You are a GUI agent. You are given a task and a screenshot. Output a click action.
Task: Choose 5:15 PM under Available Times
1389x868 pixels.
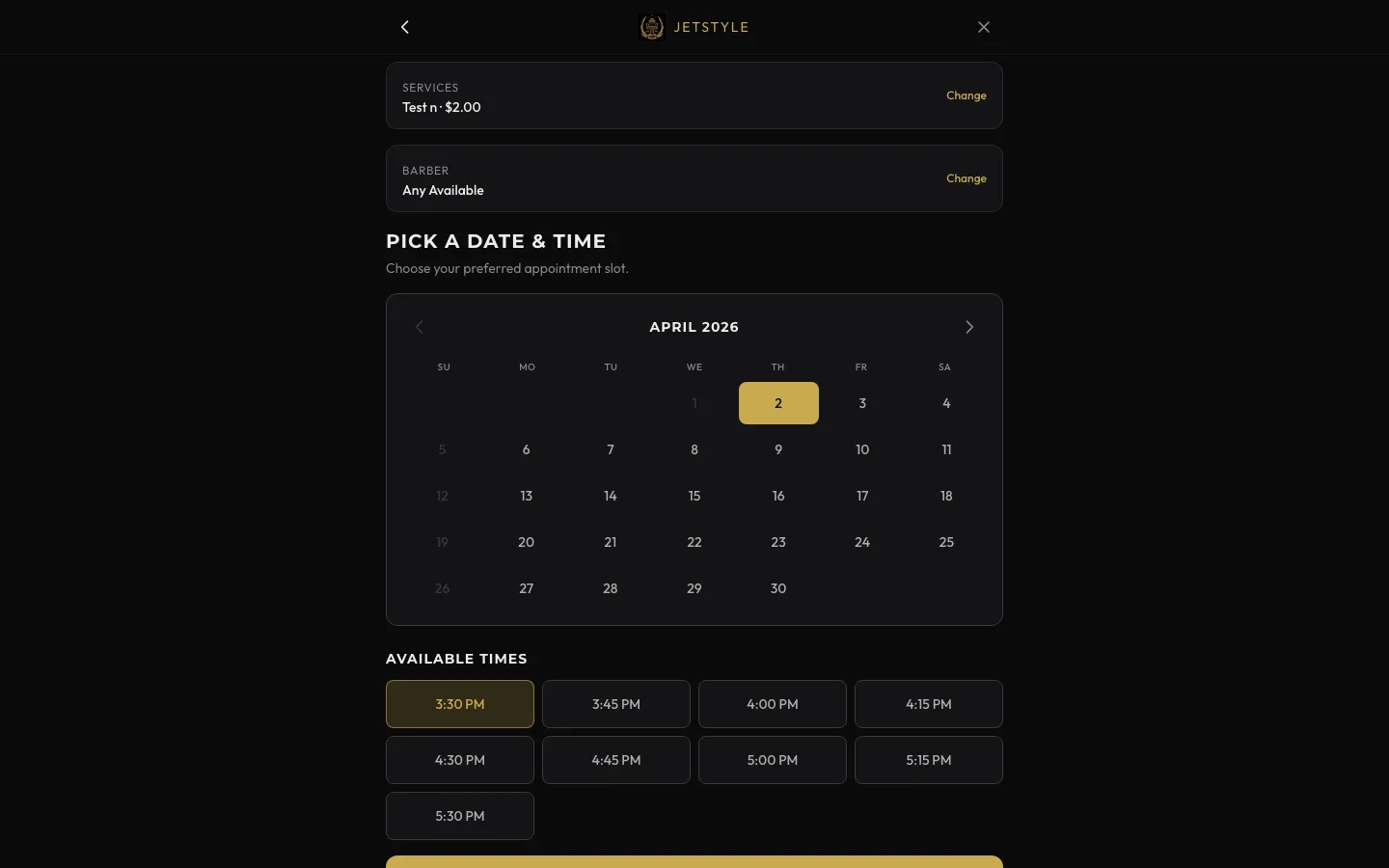pyautogui.click(x=929, y=760)
